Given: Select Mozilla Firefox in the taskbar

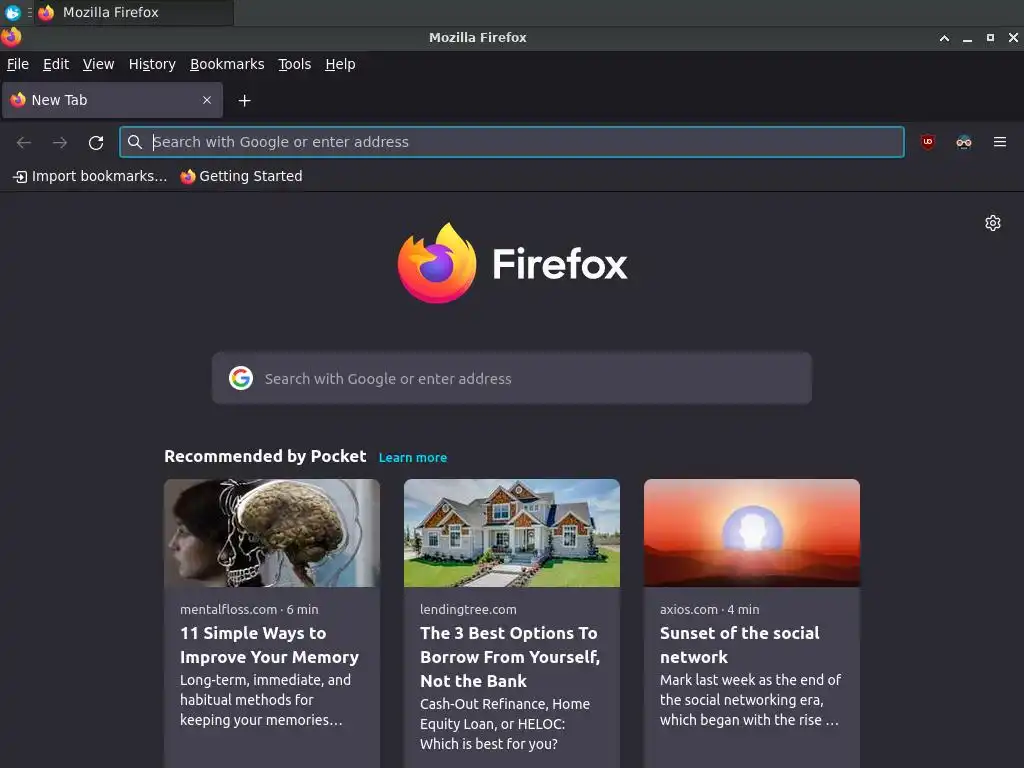Looking at the screenshot, I should [x=134, y=12].
